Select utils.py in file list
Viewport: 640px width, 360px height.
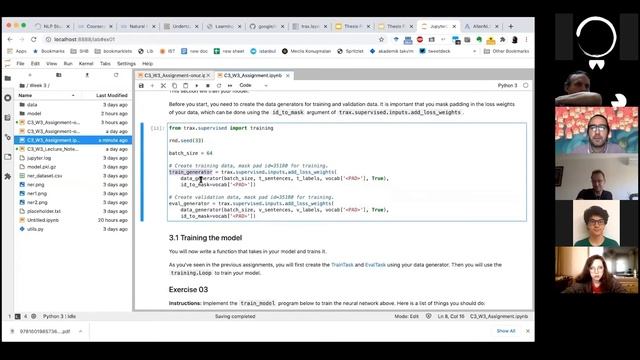tap(73, 229)
